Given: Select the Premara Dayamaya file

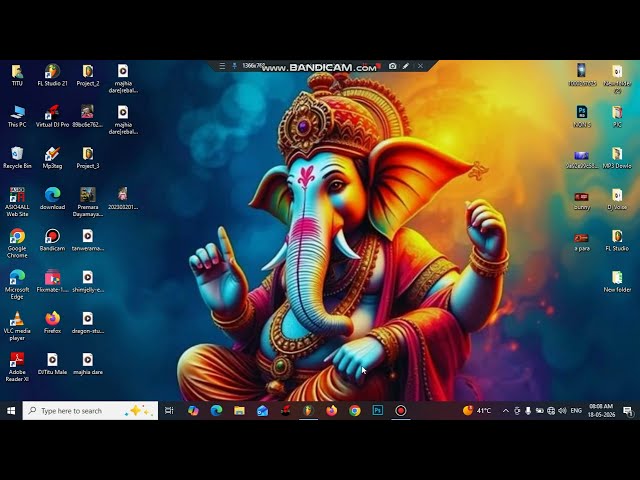Looking at the screenshot, I should coord(88,202).
